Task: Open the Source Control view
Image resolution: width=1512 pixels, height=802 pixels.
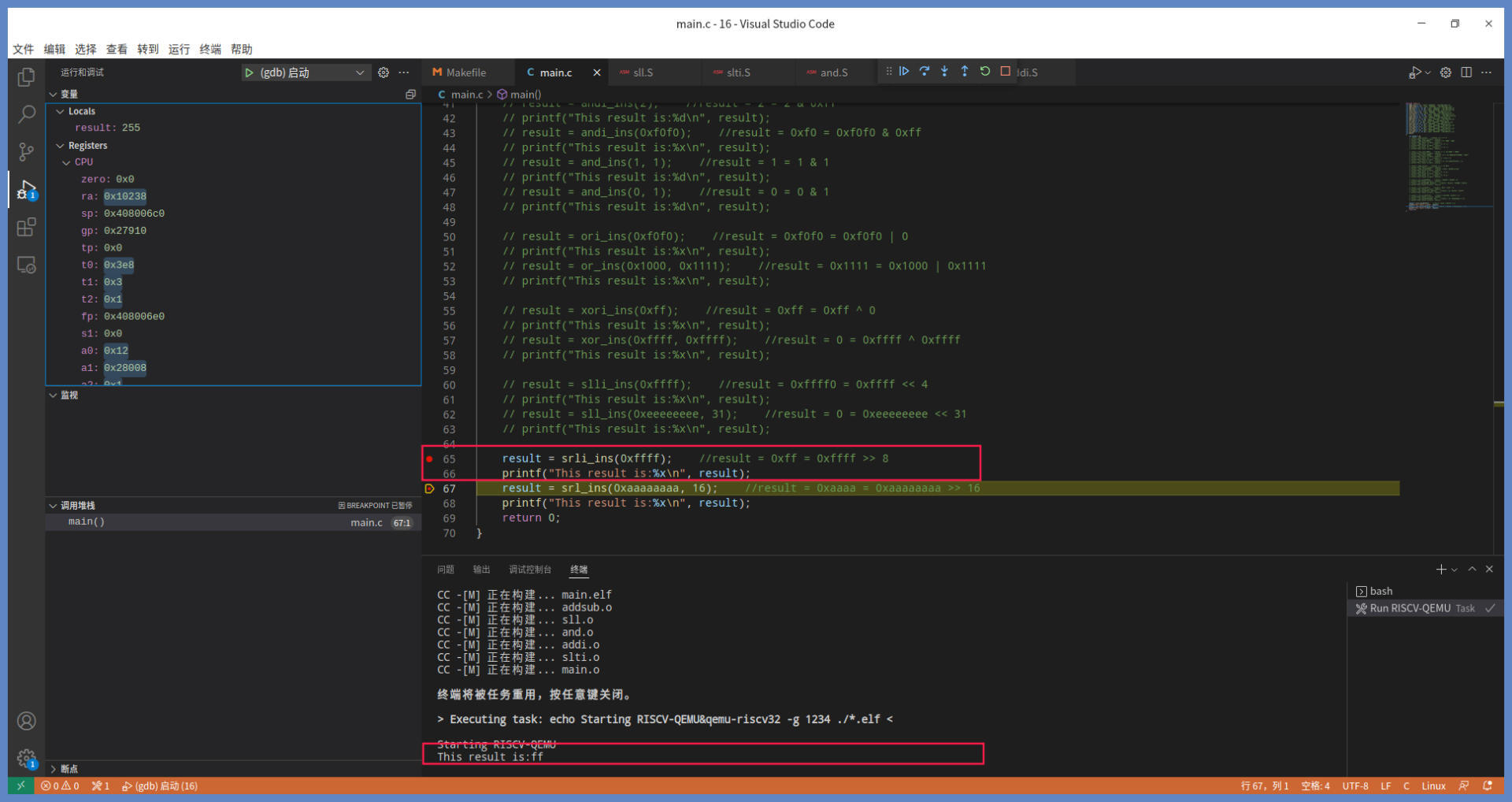Action: coord(26,151)
